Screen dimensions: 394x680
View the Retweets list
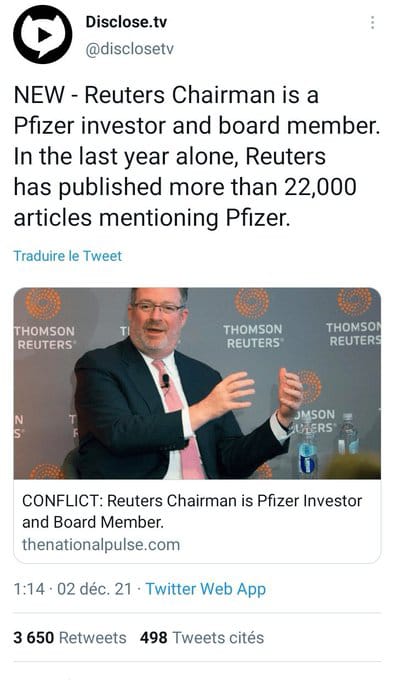tap(93, 638)
